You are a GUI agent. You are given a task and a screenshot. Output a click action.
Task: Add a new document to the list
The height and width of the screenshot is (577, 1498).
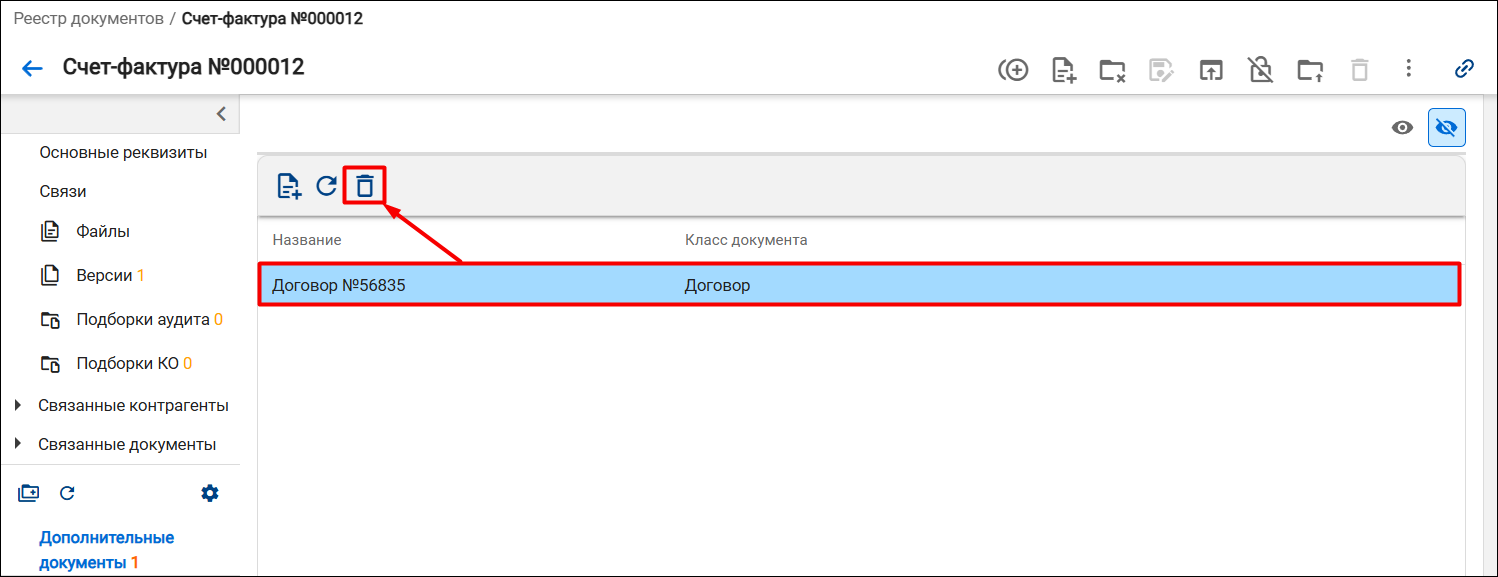pos(289,186)
